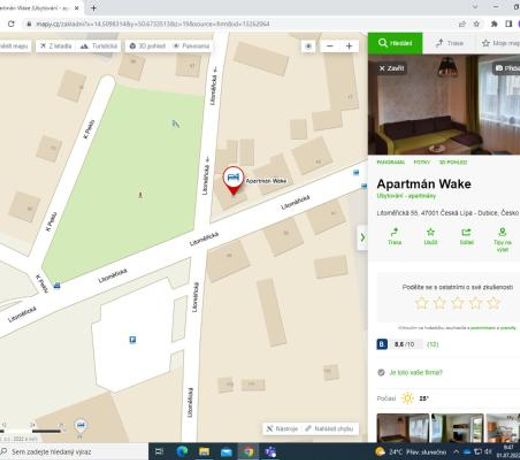Rate with the first star
The height and width of the screenshot is (460, 520).
(x=422, y=303)
